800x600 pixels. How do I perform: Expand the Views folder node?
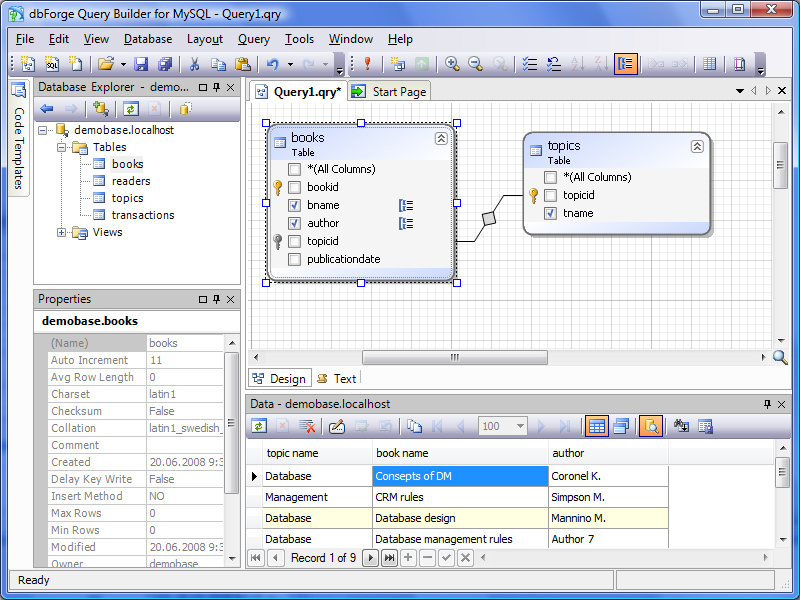click(x=61, y=233)
